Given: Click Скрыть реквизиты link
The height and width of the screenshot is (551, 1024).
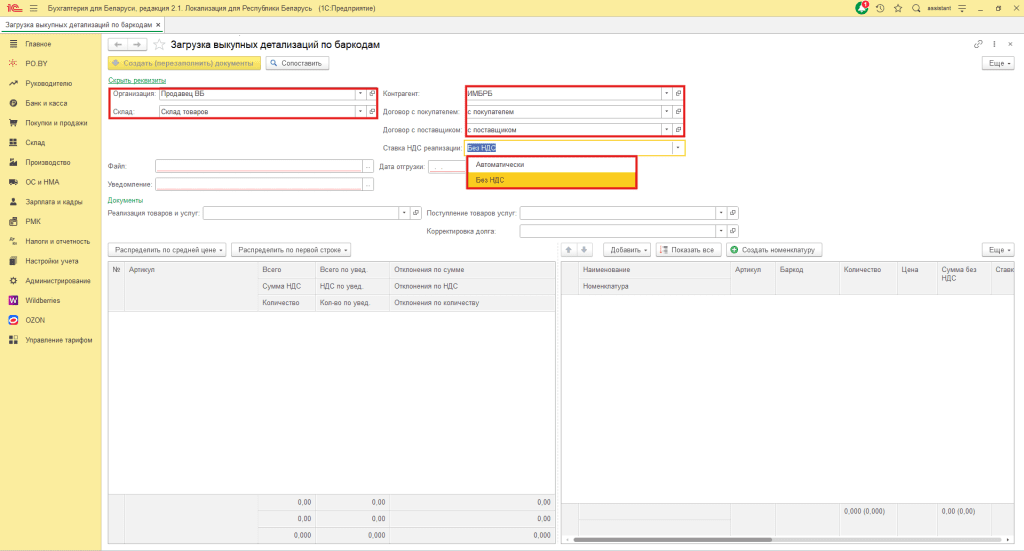Looking at the screenshot, I should (137, 80).
